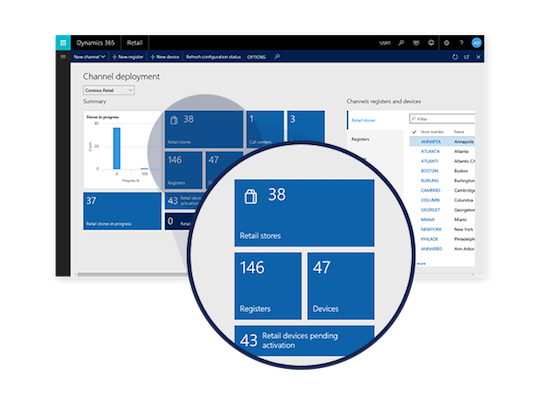539x404 pixels.
Task: Click the action bar search magnifier
Action: click(277, 56)
